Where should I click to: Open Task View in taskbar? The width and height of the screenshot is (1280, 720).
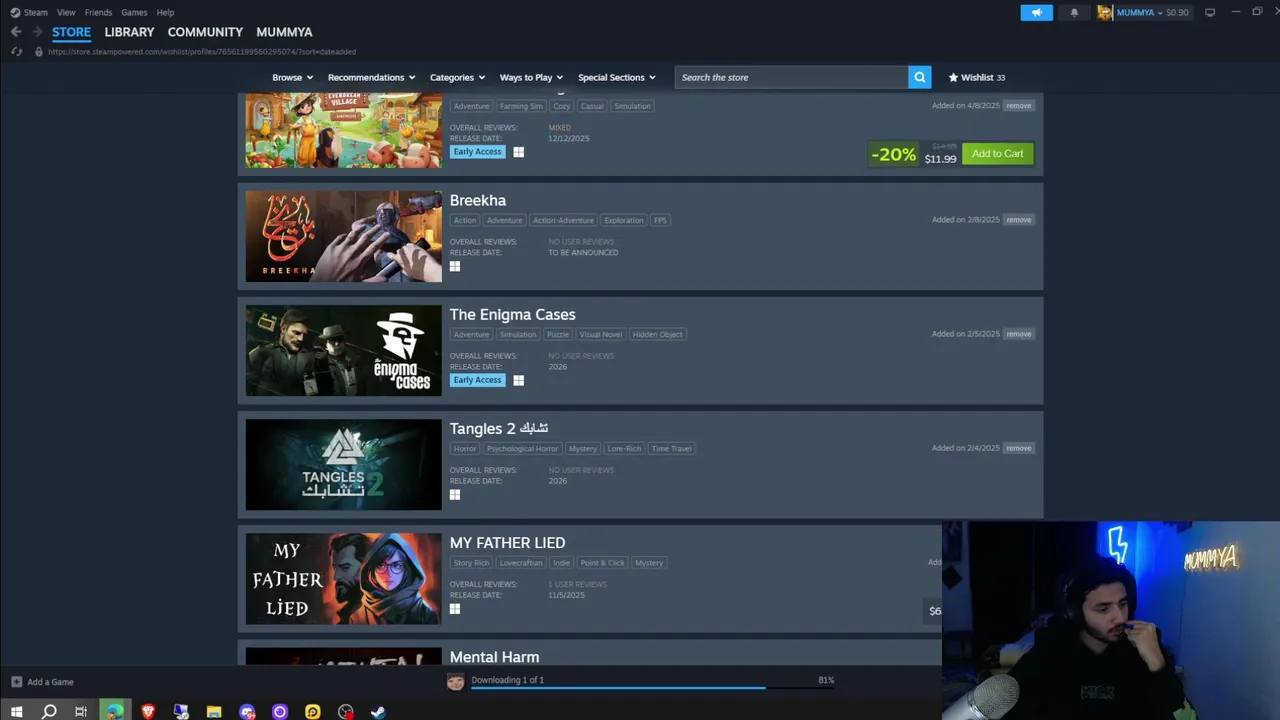[x=81, y=712]
